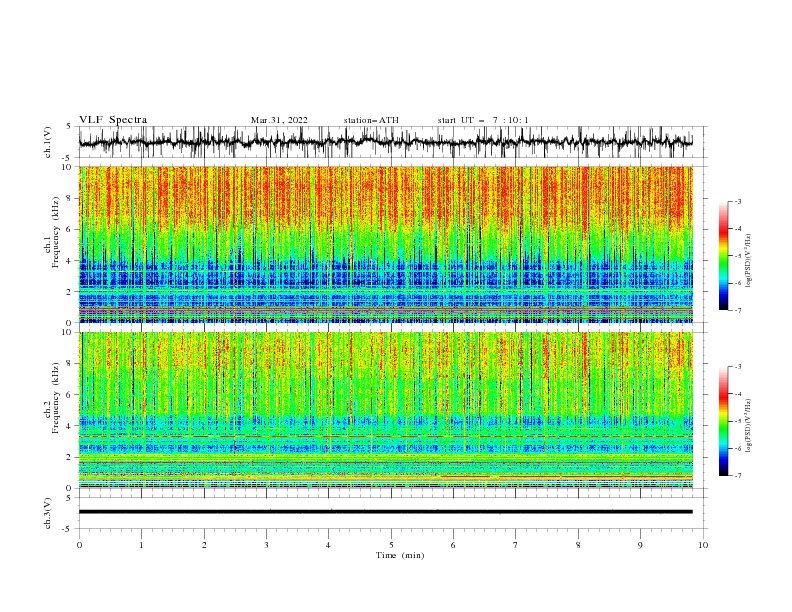Screen dimensions: 792x612
Task: Click time axis tick label 10
Action: 703,545
